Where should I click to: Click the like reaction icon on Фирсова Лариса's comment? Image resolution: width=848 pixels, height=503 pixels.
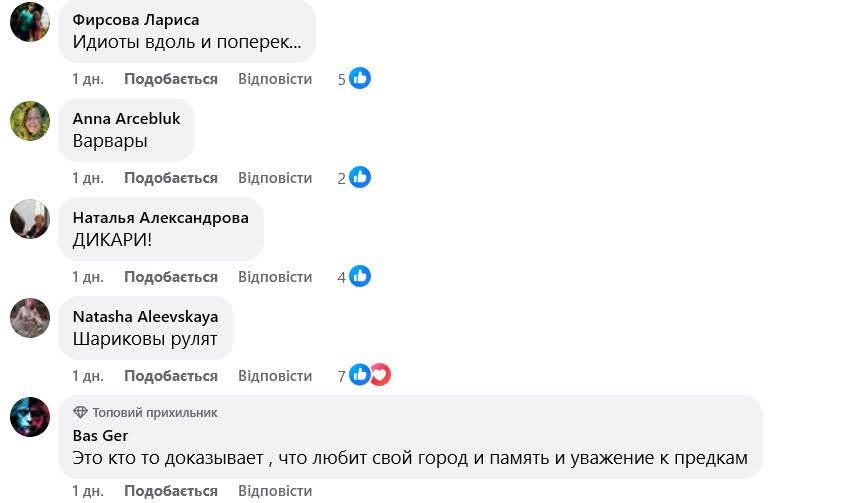pyautogui.click(x=360, y=78)
